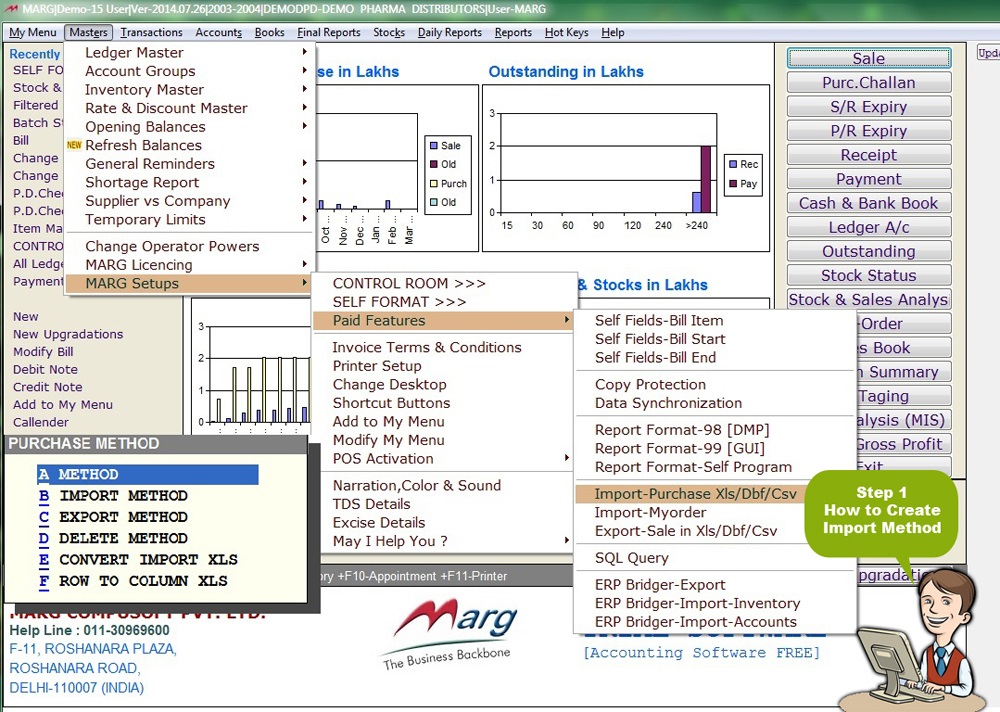Click the Outstanding button
This screenshot has height=712, width=1000.
tap(869, 251)
